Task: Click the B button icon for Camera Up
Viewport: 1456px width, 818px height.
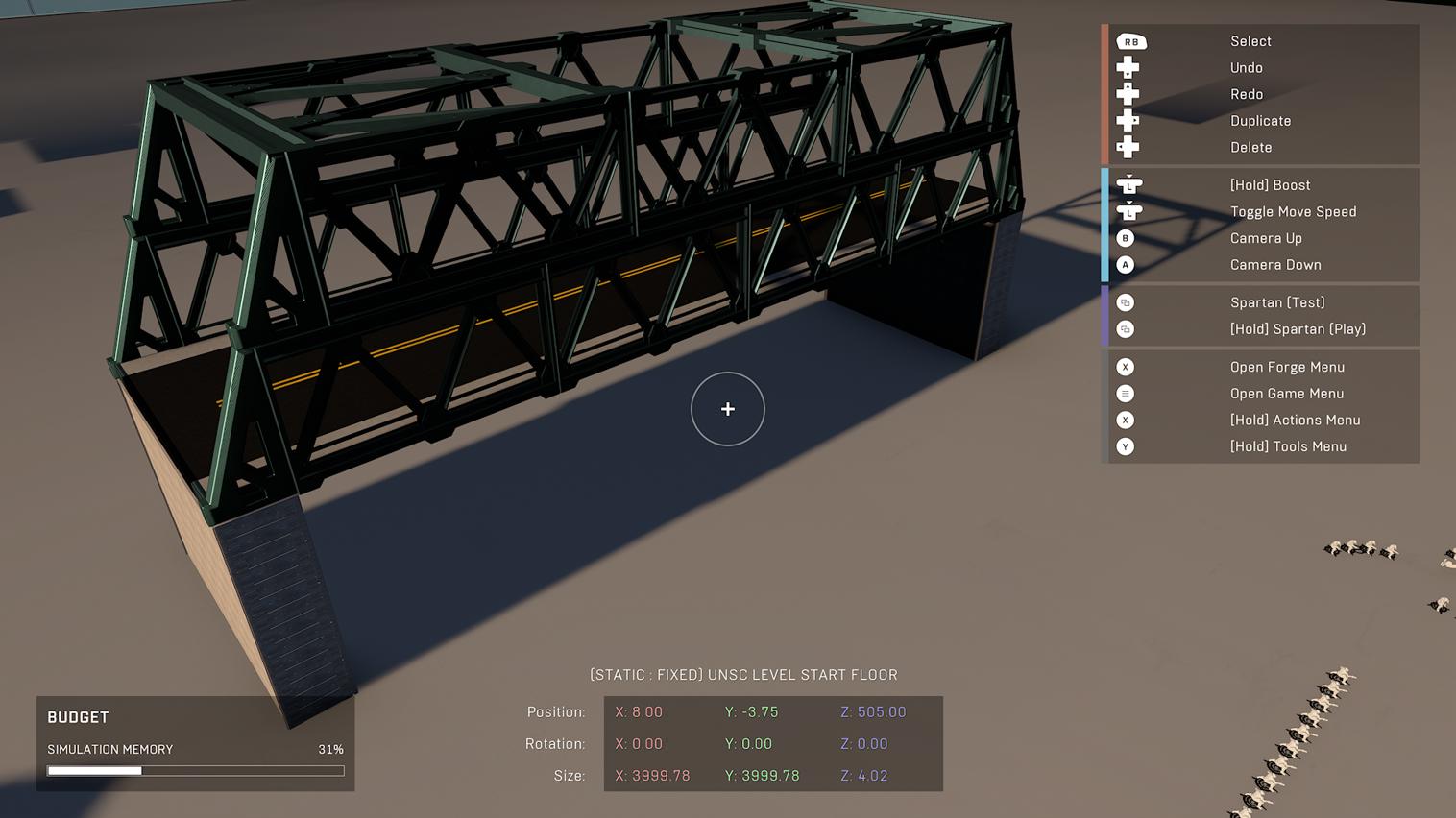Action: (1126, 238)
